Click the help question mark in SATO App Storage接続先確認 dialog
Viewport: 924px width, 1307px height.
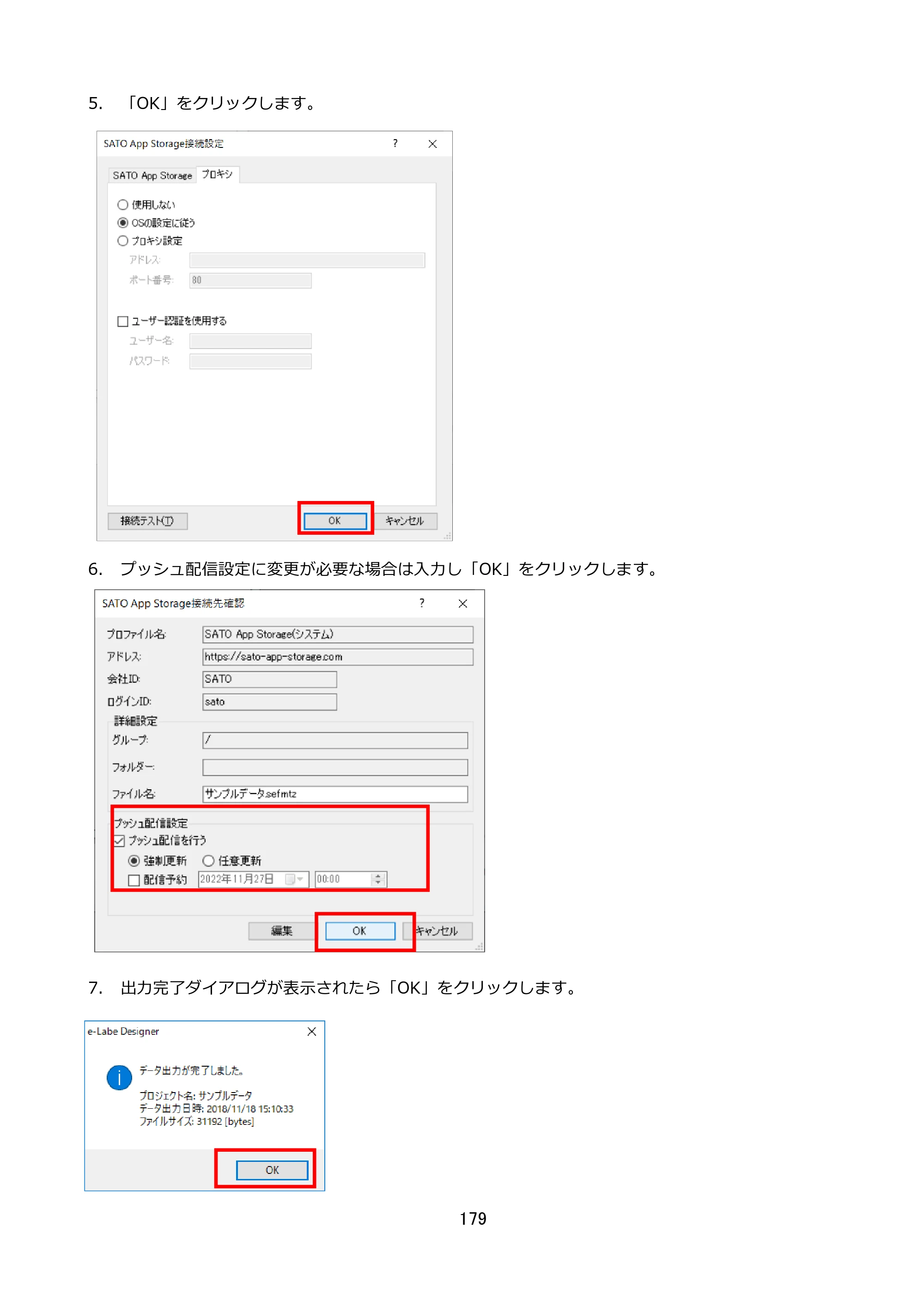[422, 603]
